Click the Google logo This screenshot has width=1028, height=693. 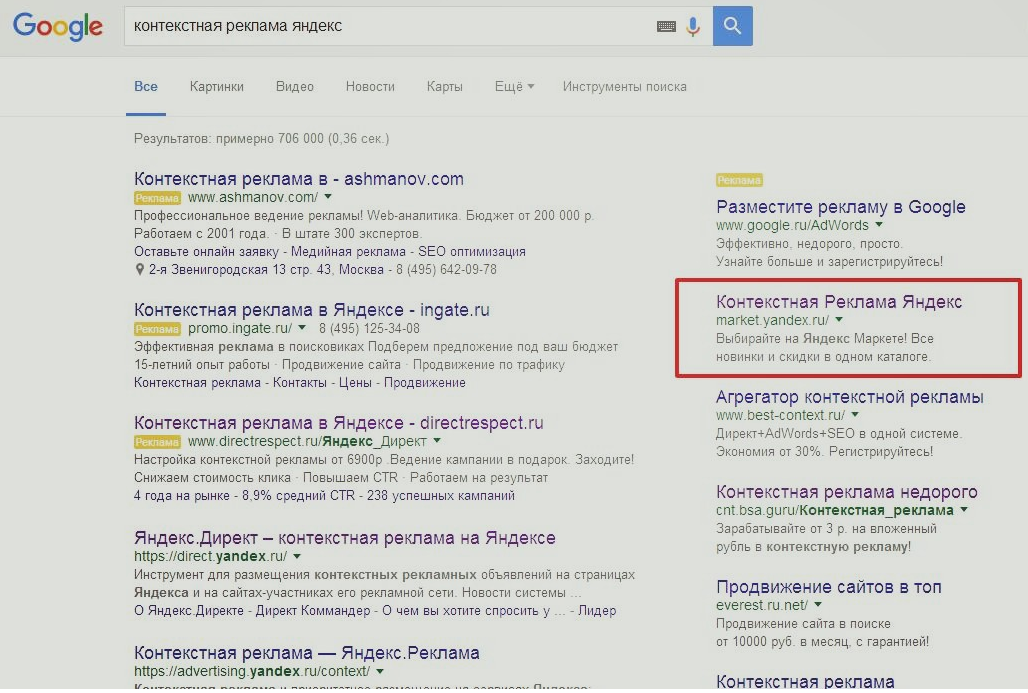point(57,26)
